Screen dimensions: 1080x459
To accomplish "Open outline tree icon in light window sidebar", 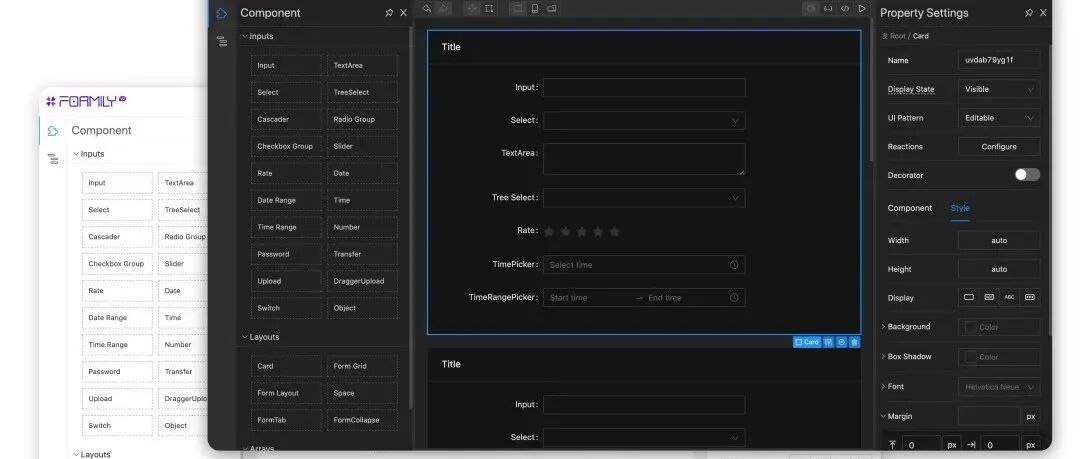I will point(53,159).
